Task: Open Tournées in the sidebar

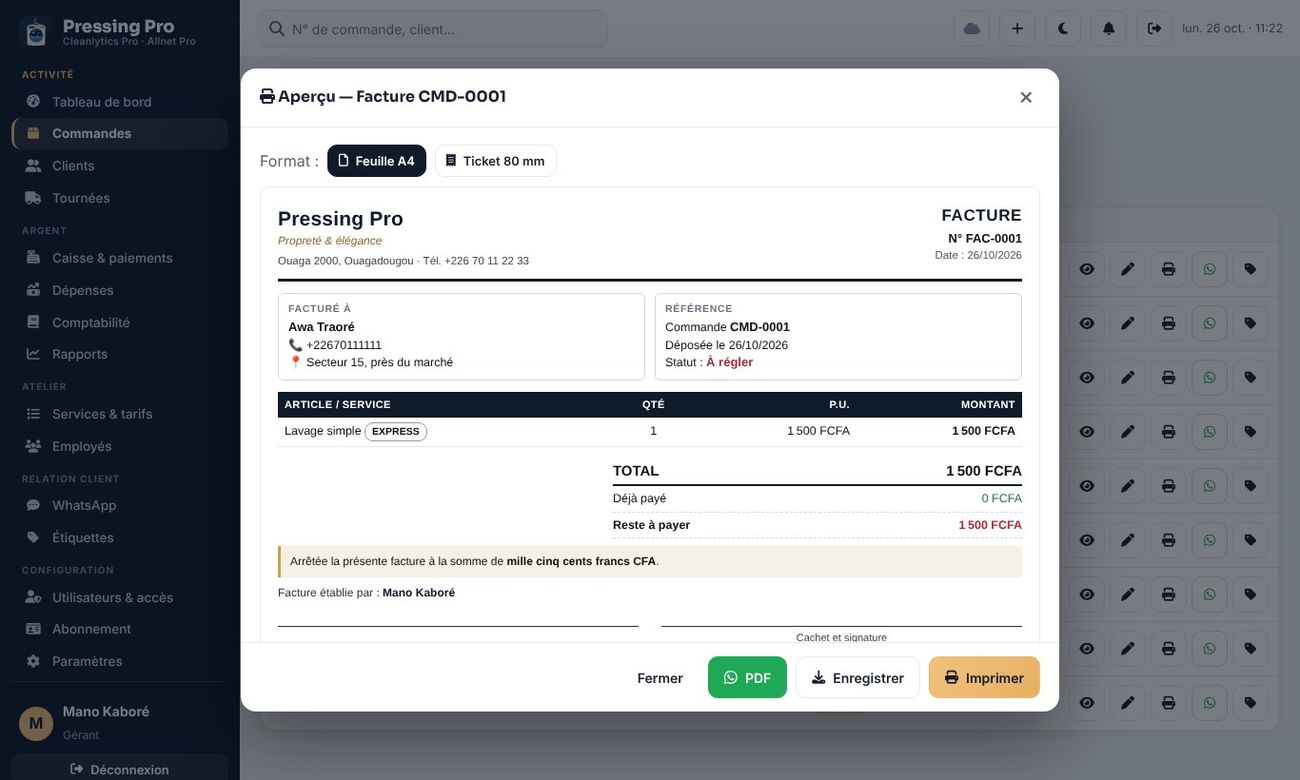Action: tap(120, 197)
